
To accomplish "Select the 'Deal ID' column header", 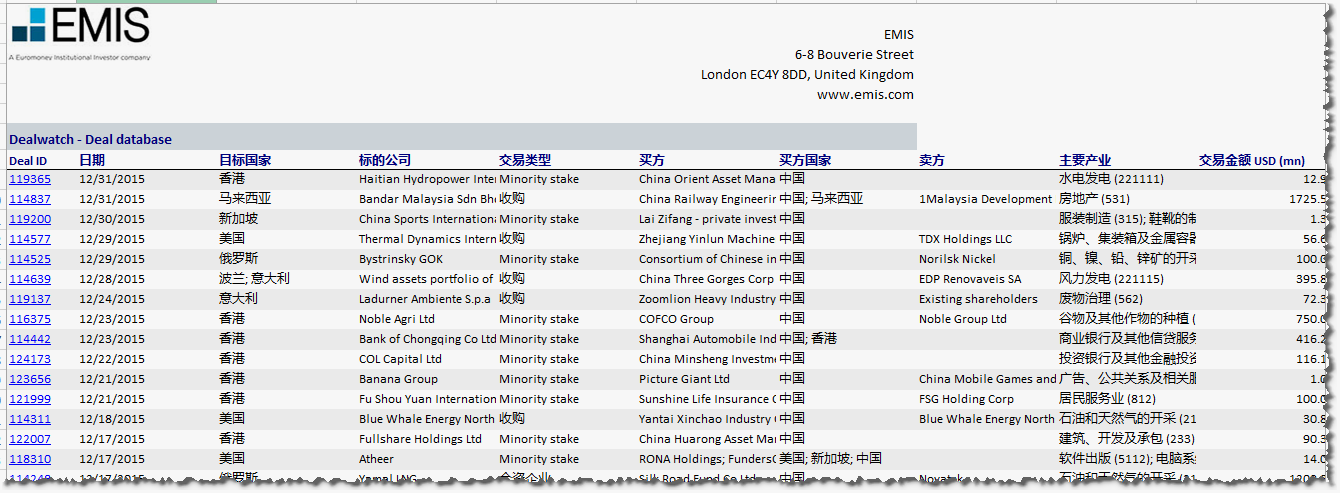I will point(28,160).
